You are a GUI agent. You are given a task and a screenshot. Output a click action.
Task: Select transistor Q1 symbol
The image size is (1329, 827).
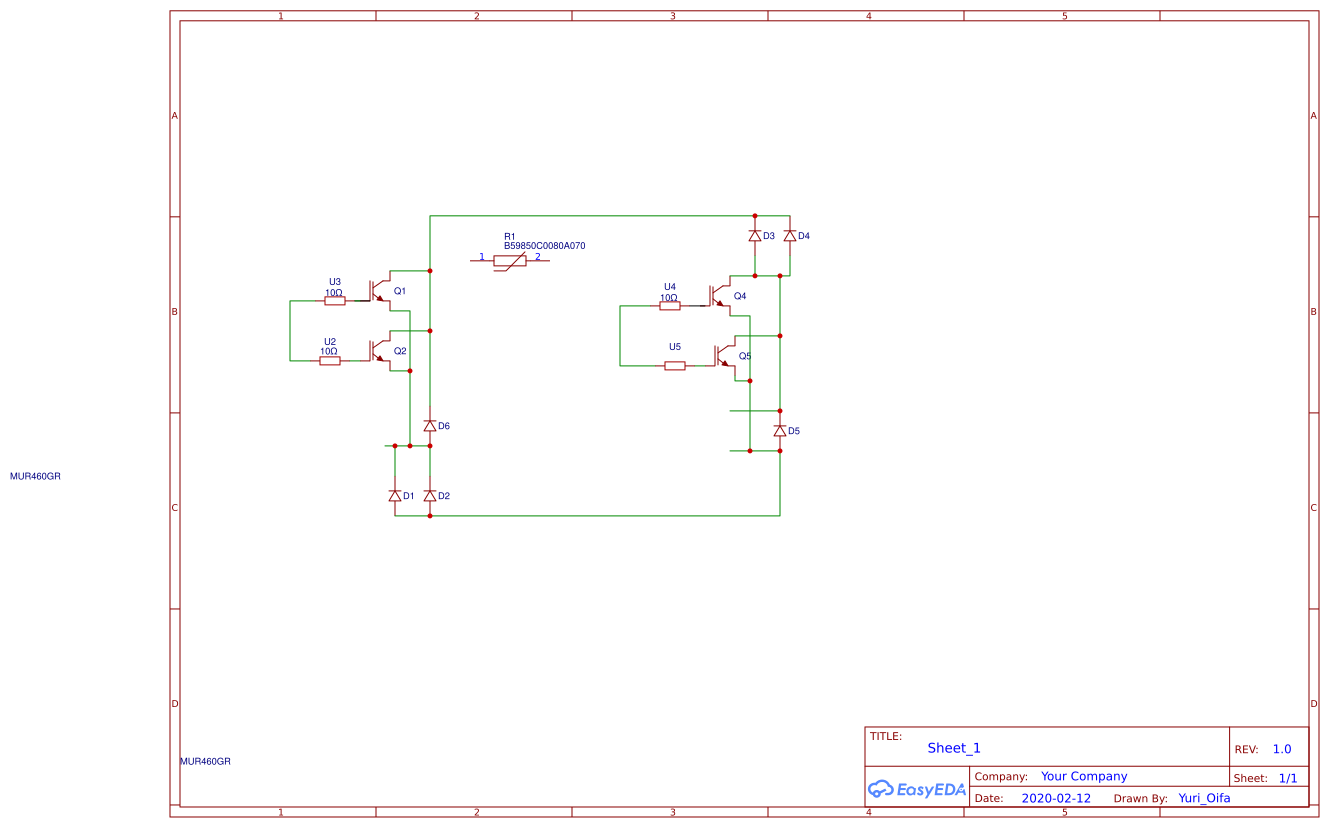click(378, 291)
